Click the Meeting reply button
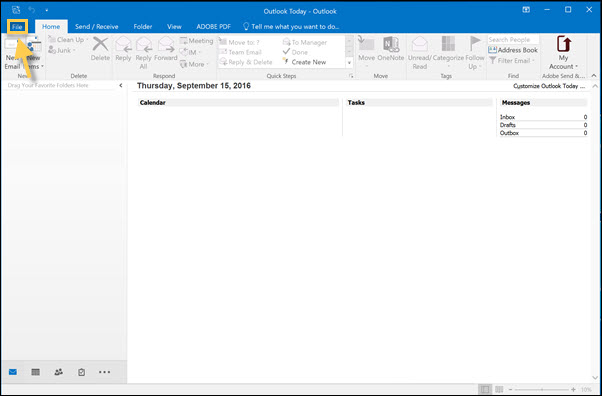 196,41
